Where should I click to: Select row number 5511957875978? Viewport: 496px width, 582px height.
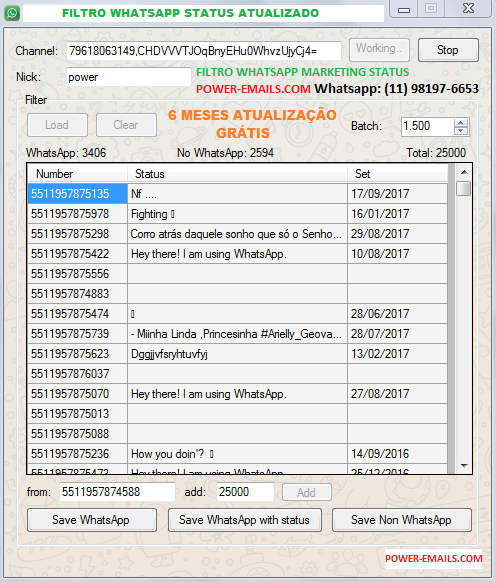coord(78,213)
